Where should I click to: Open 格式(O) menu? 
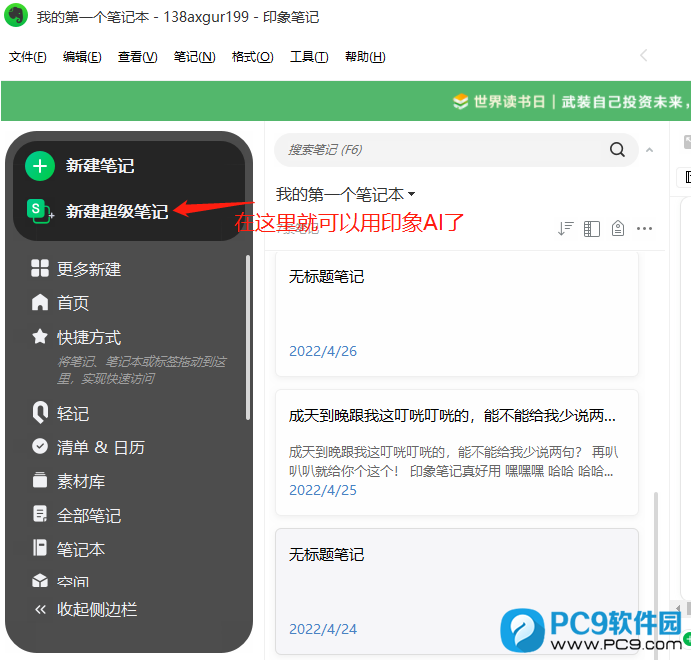point(253,57)
